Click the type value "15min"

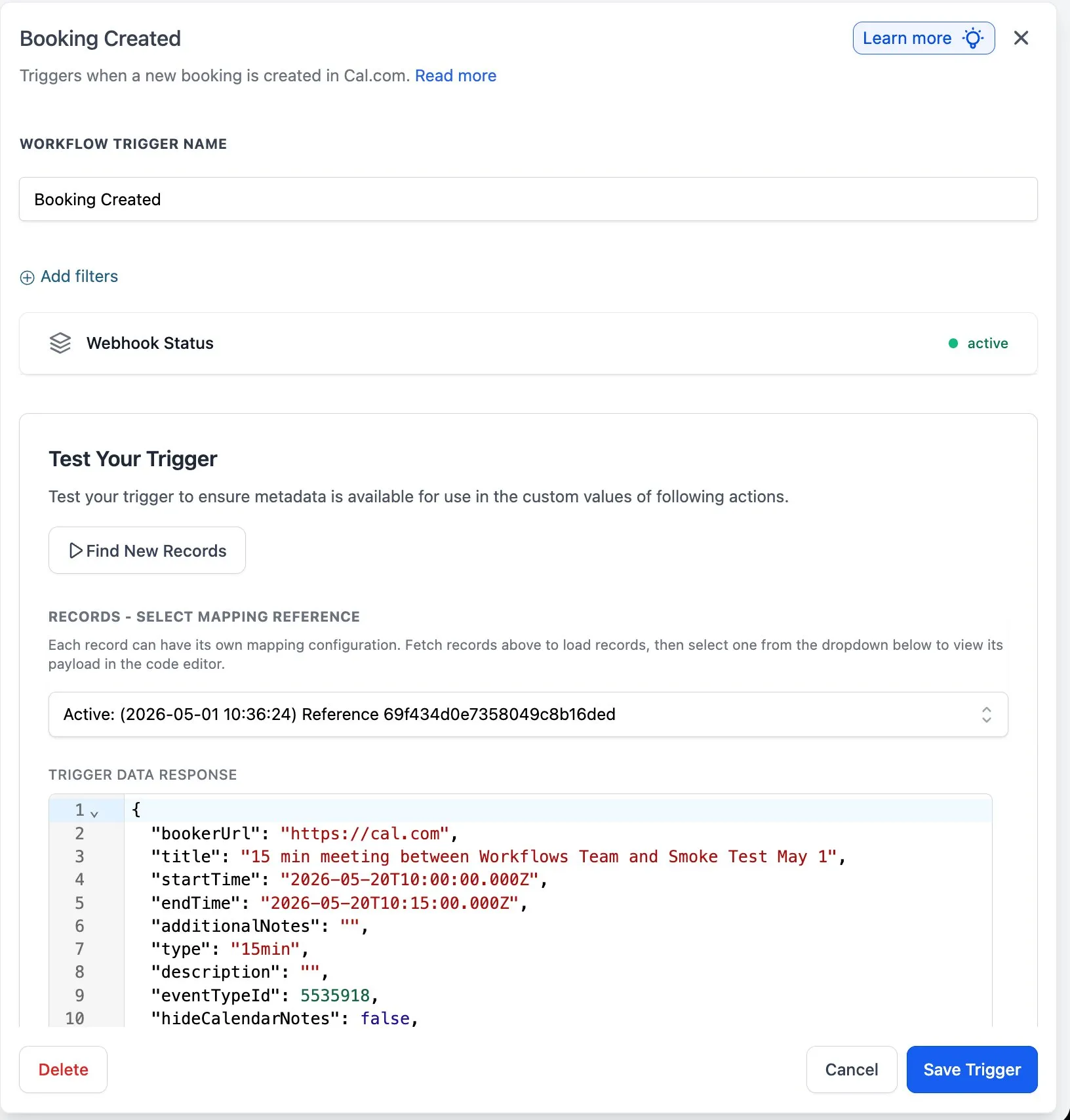(x=266, y=949)
